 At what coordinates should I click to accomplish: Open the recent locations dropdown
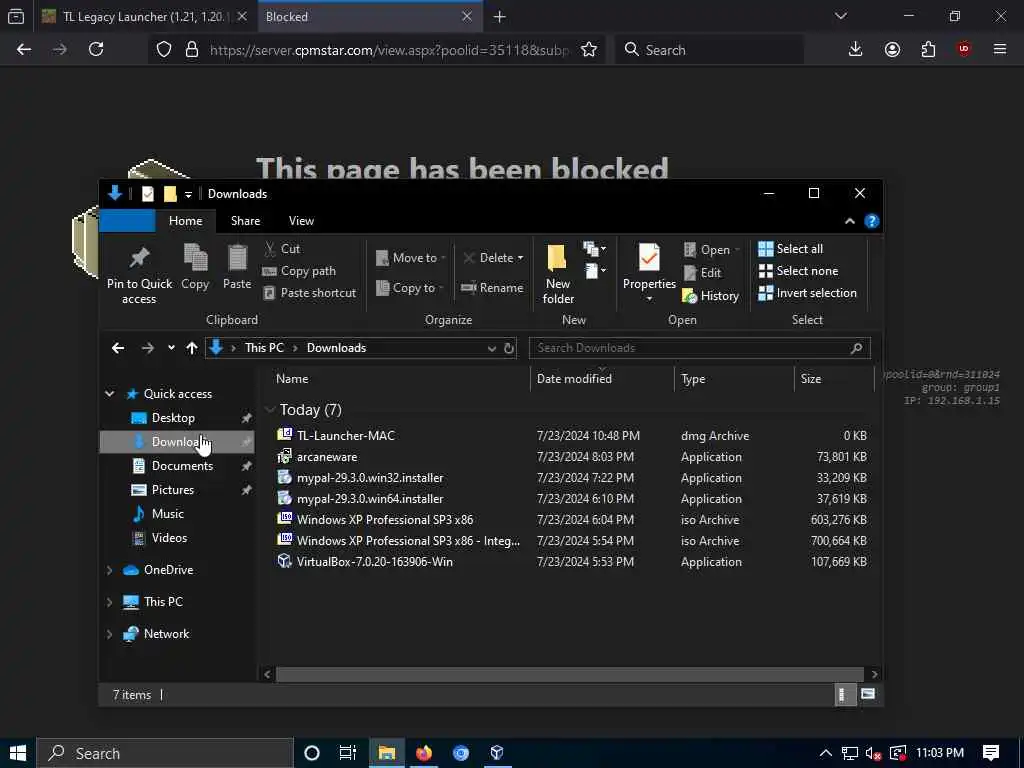point(171,348)
